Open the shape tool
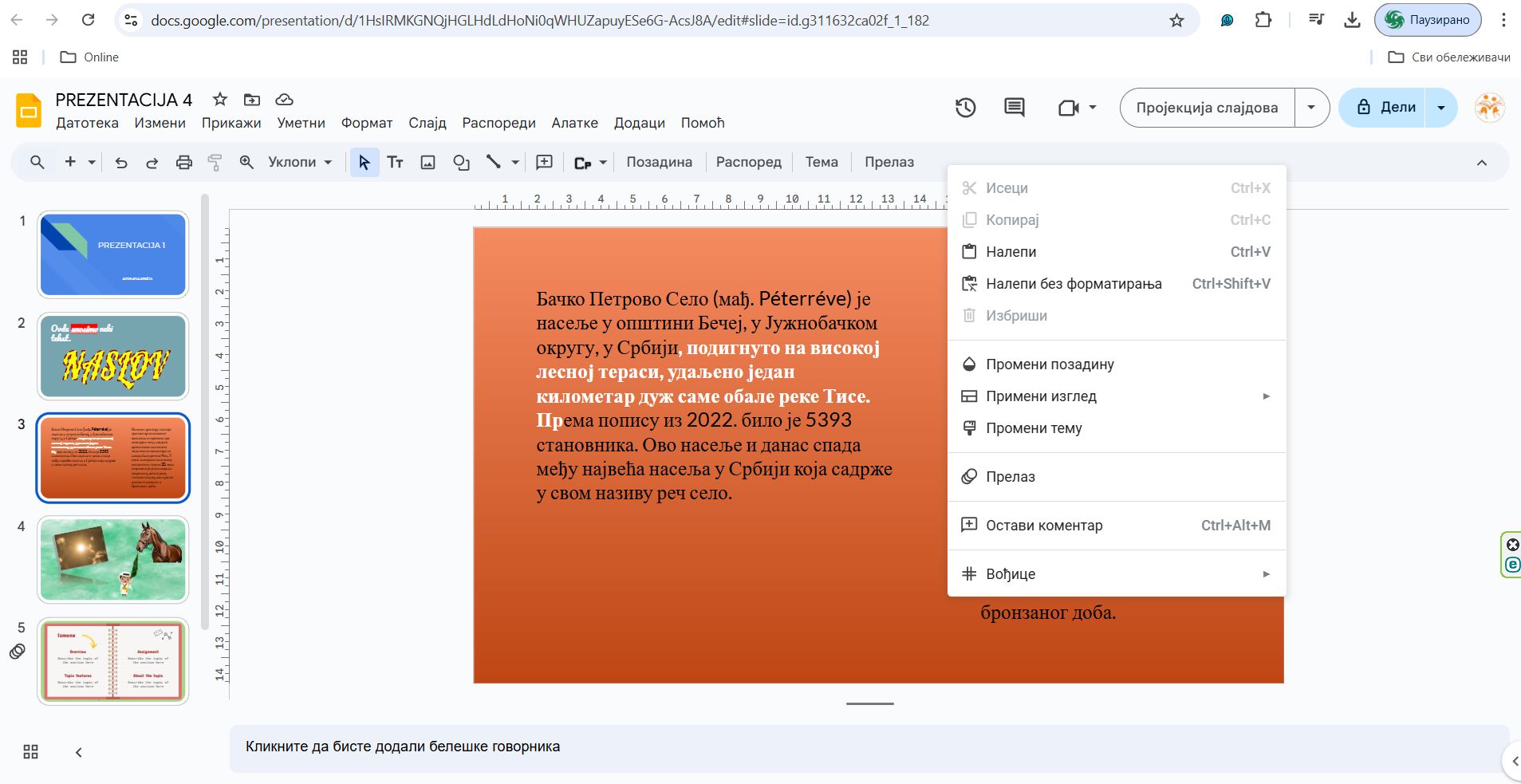Image resolution: width=1521 pixels, height=784 pixels. (x=461, y=163)
